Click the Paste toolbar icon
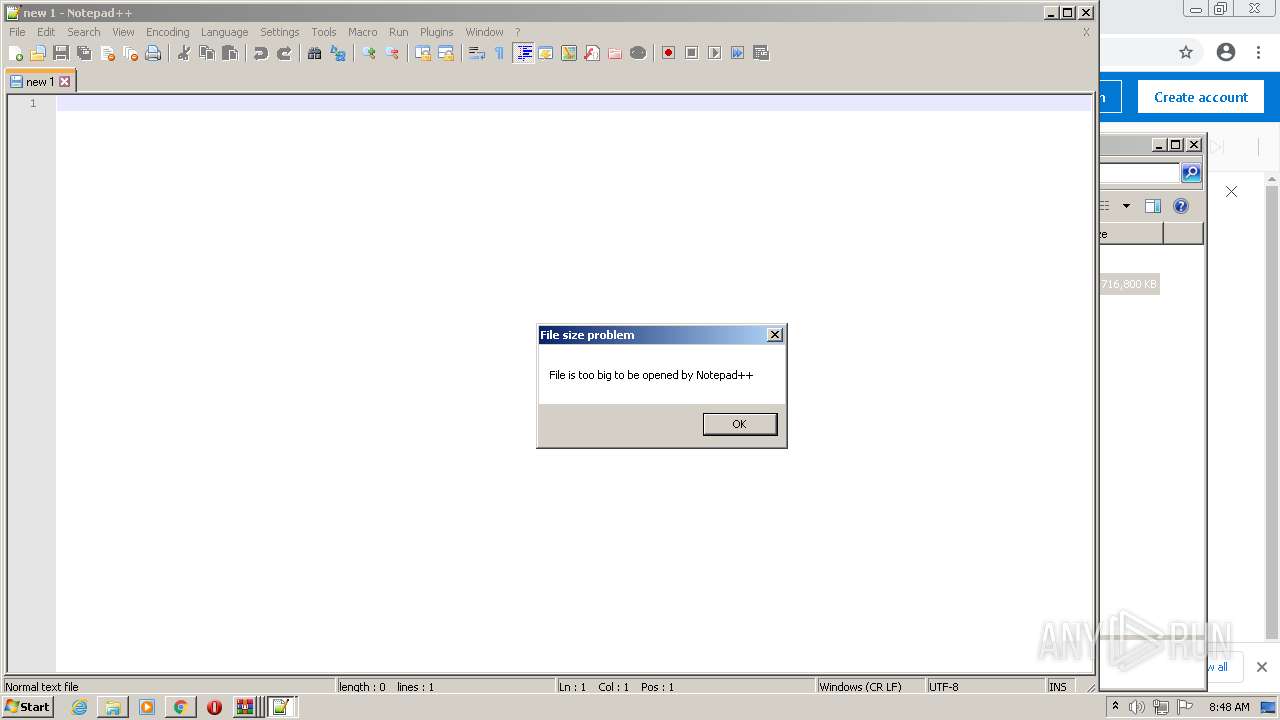 tap(230, 53)
